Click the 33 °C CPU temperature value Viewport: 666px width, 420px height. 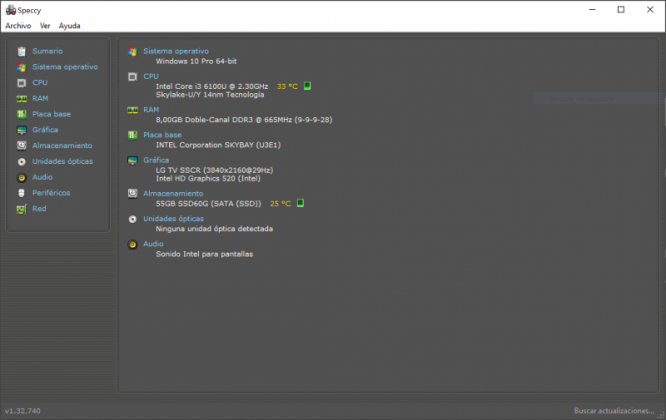[x=287, y=86]
